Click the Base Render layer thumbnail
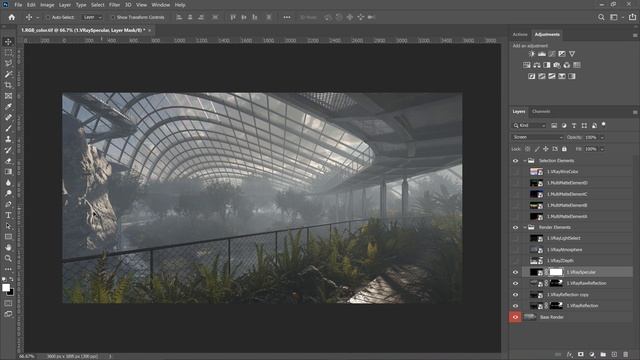 pyautogui.click(x=530, y=317)
